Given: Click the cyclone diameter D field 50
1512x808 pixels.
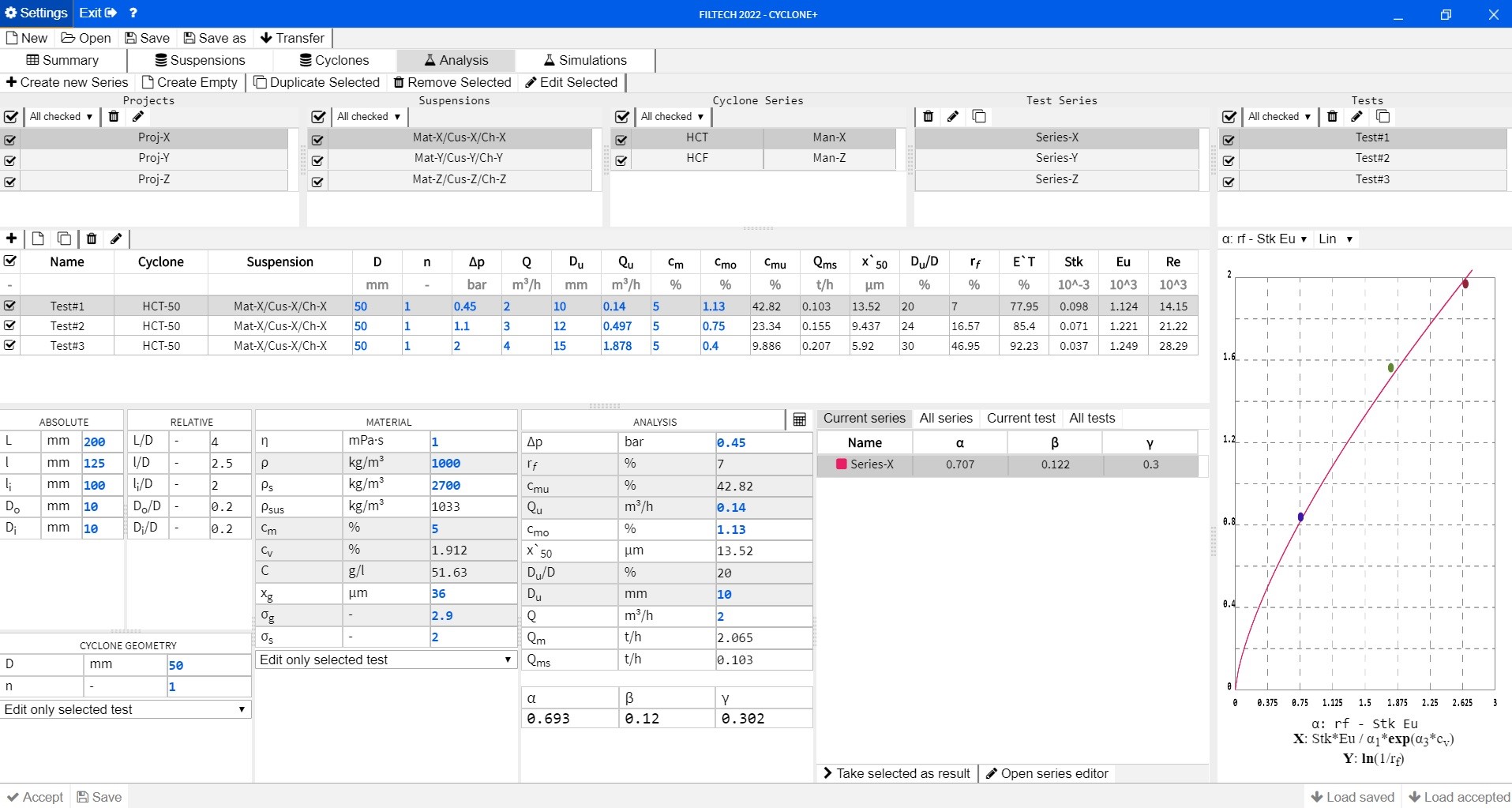Looking at the screenshot, I should [208, 665].
